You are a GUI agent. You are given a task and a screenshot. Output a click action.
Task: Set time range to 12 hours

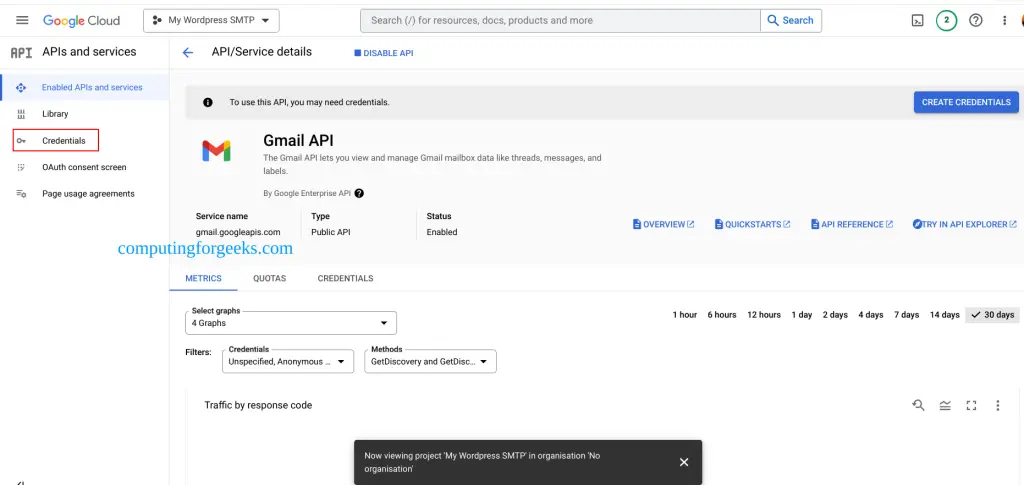[x=764, y=315]
